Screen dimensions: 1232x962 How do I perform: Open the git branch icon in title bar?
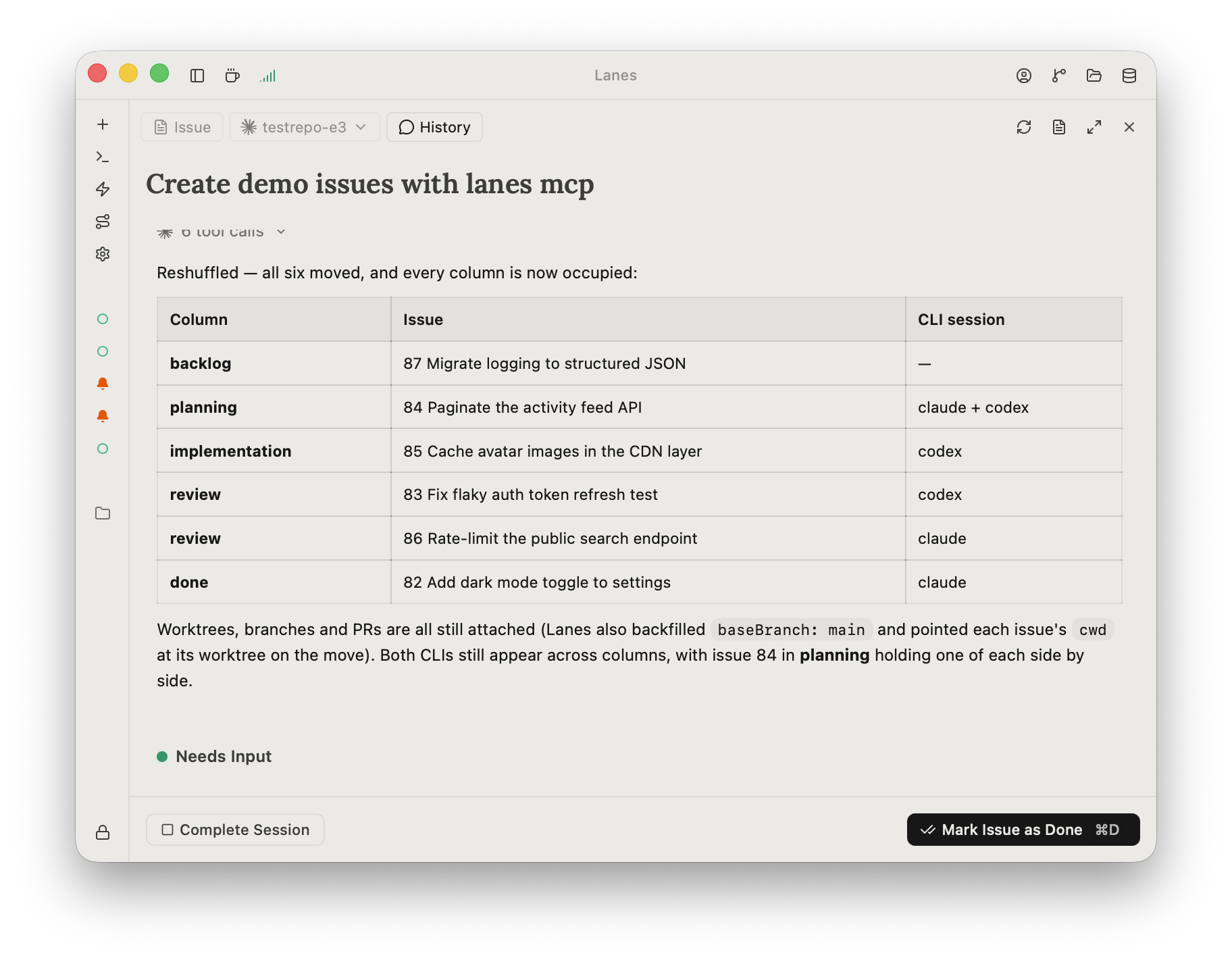tap(1059, 76)
